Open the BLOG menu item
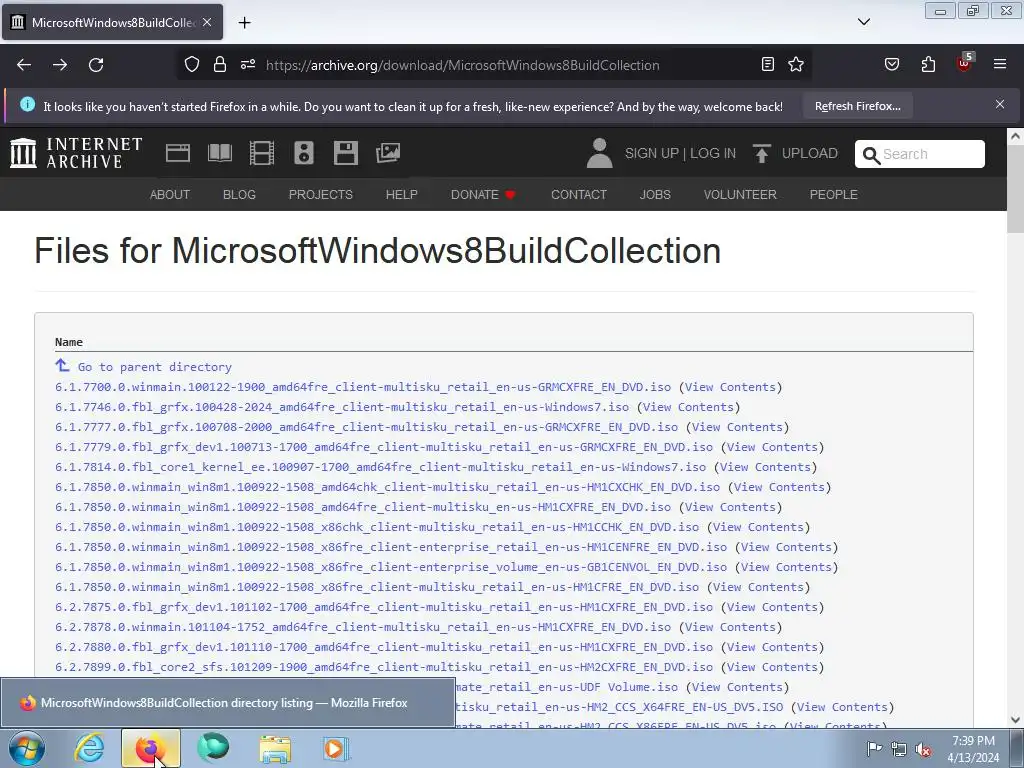 [239, 195]
